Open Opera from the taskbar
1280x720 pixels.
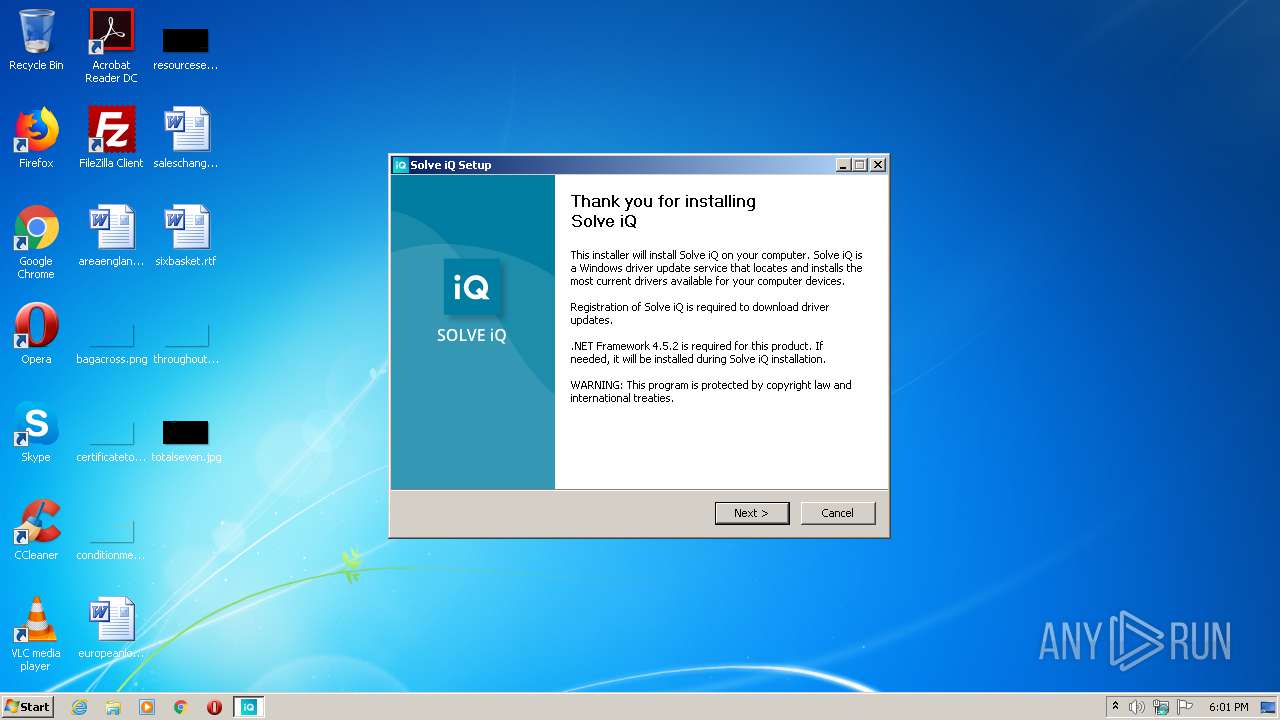[214, 707]
